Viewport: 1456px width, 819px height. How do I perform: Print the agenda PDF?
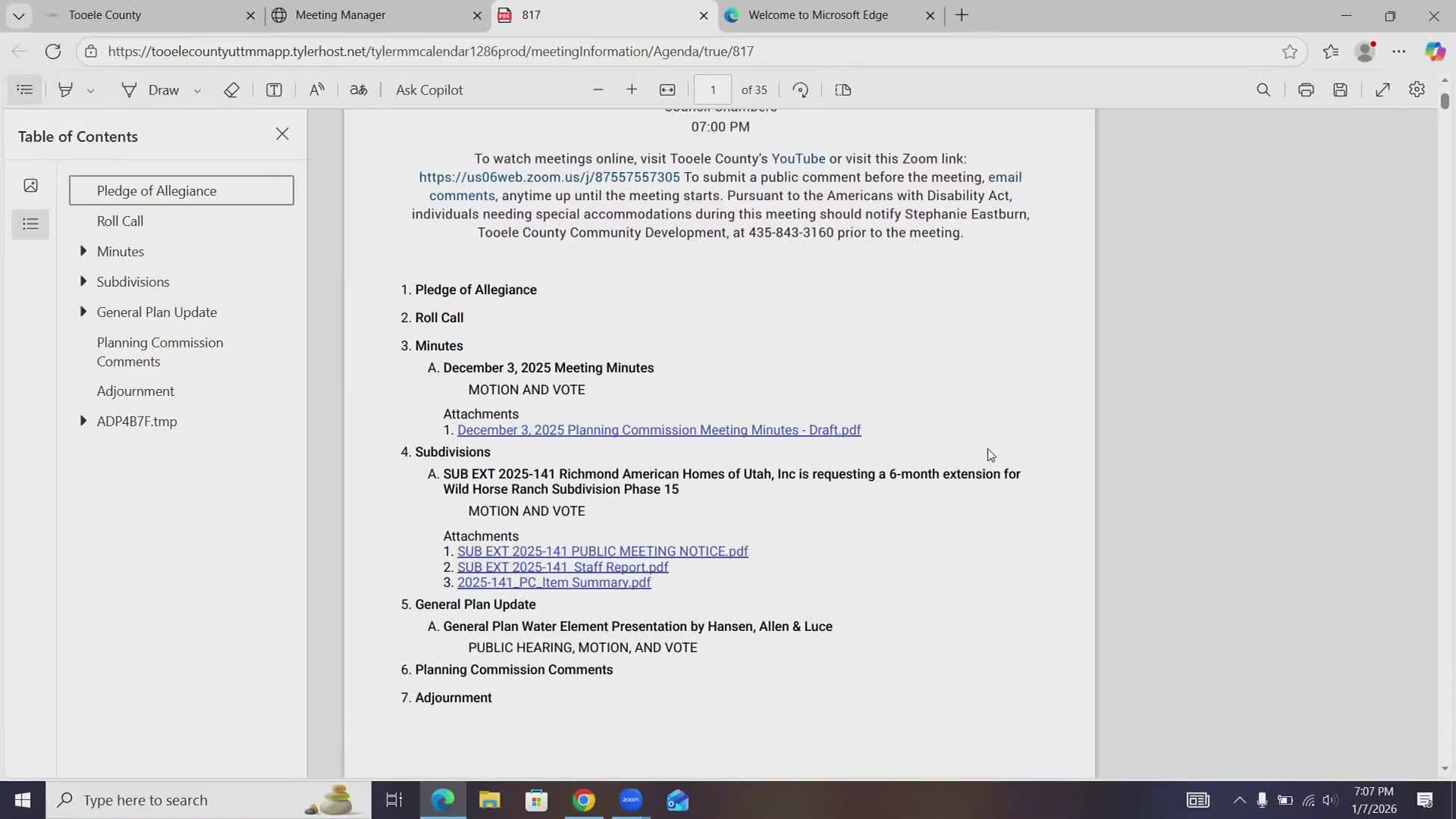pyautogui.click(x=1306, y=89)
